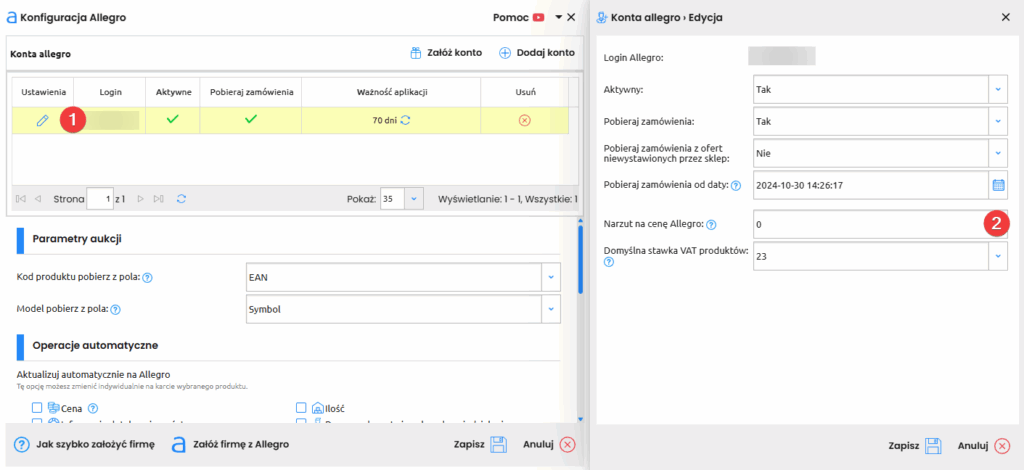Viewport: 1024px width, 470px height.
Task: Toggle the green Aktywne checkmark in account row
Action: [x=172, y=120]
